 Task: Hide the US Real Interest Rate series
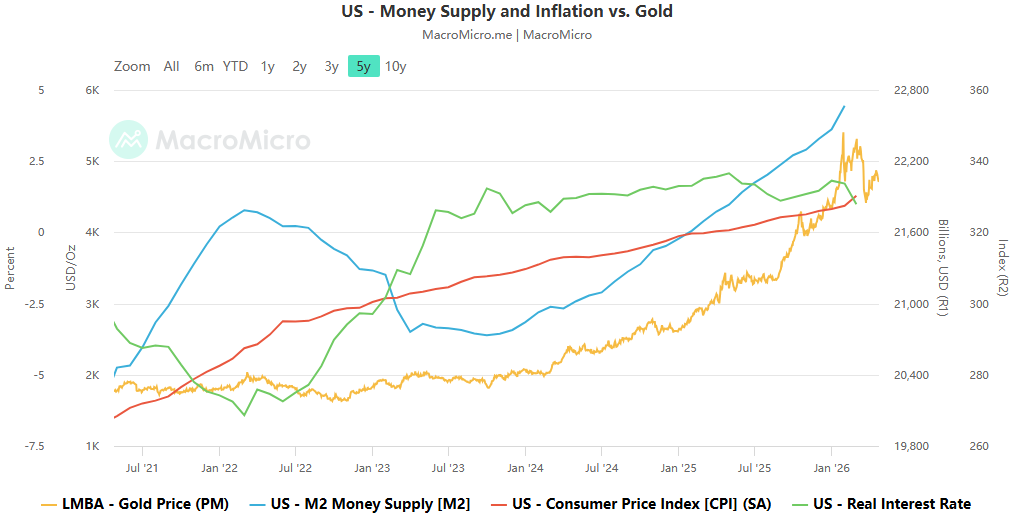(x=892, y=504)
